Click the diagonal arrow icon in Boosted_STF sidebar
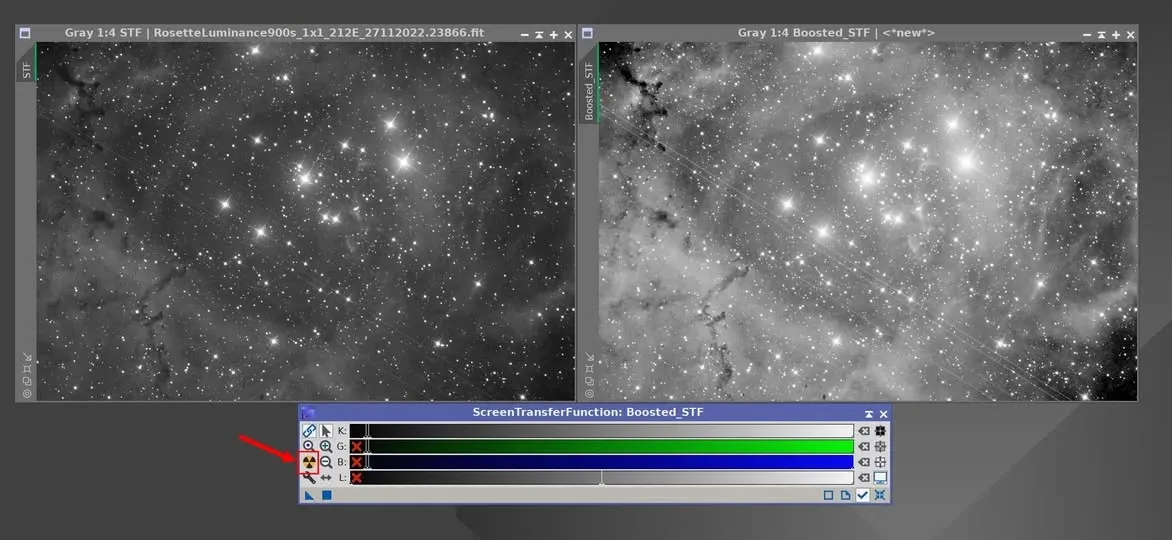The image size is (1172, 540). [589, 357]
